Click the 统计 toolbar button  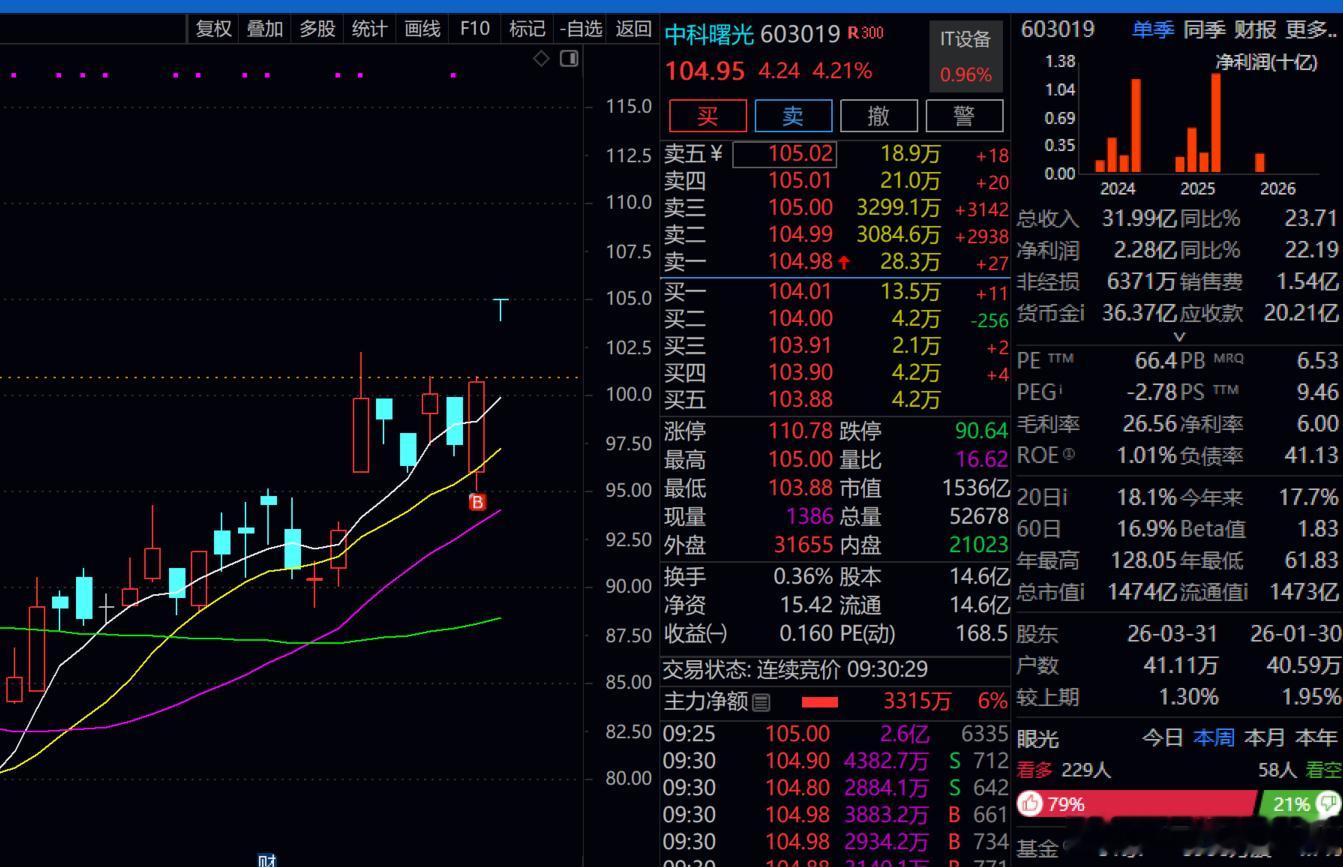pyautogui.click(x=369, y=29)
